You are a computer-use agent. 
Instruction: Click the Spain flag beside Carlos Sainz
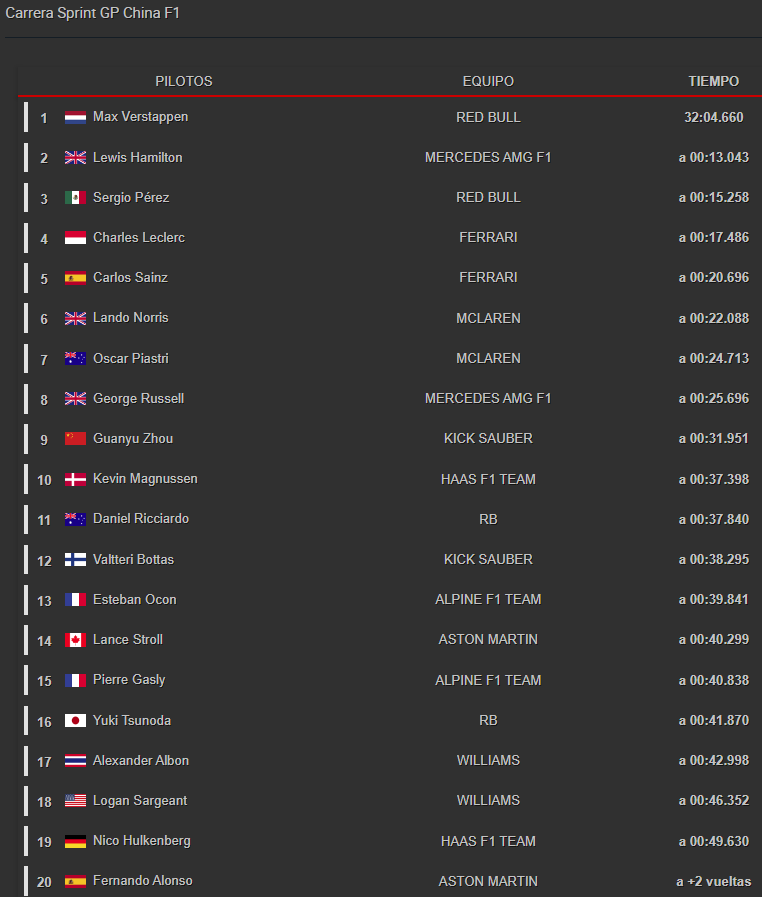tap(76, 278)
